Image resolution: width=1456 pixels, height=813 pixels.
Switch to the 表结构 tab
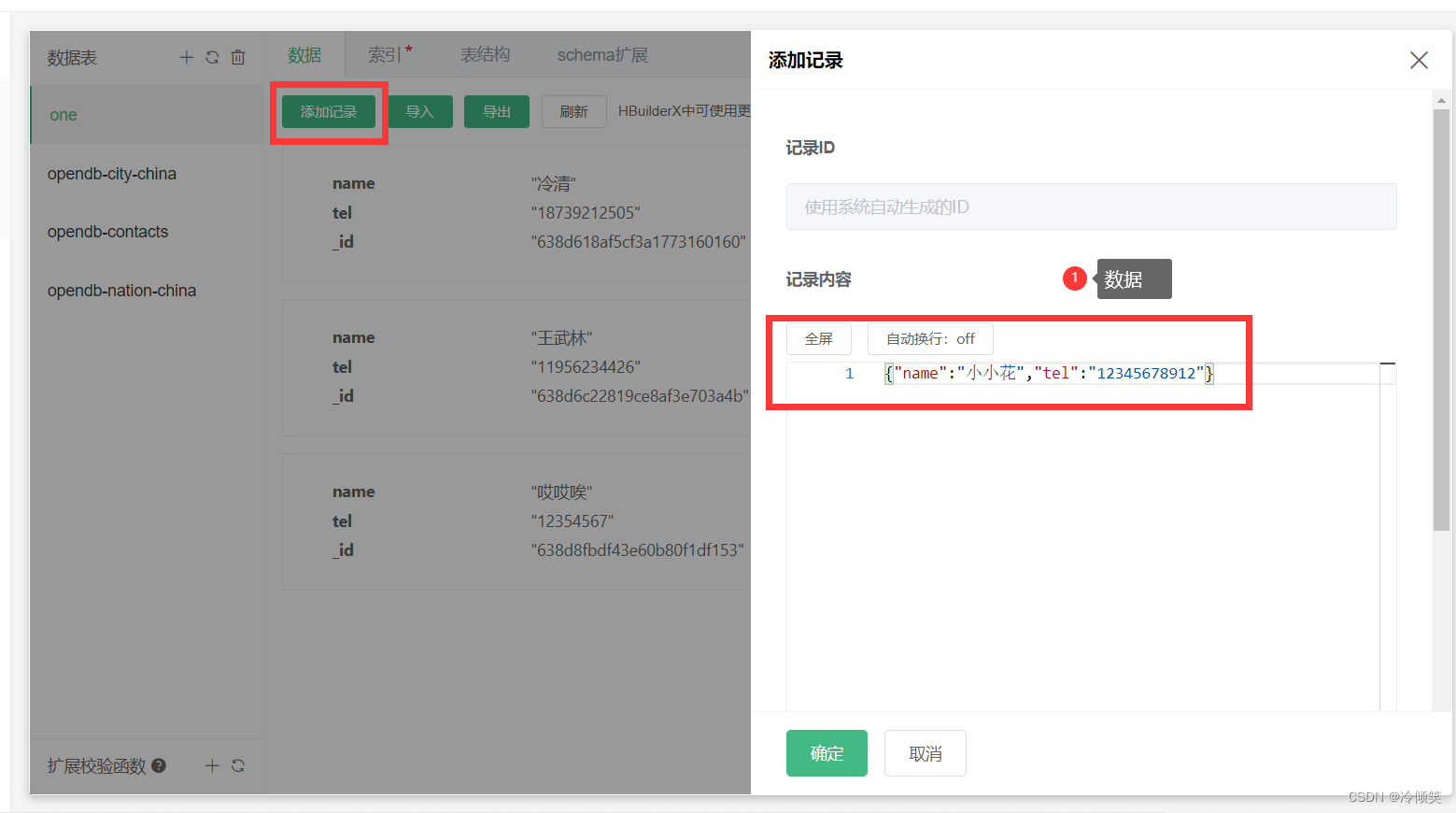(x=485, y=55)
